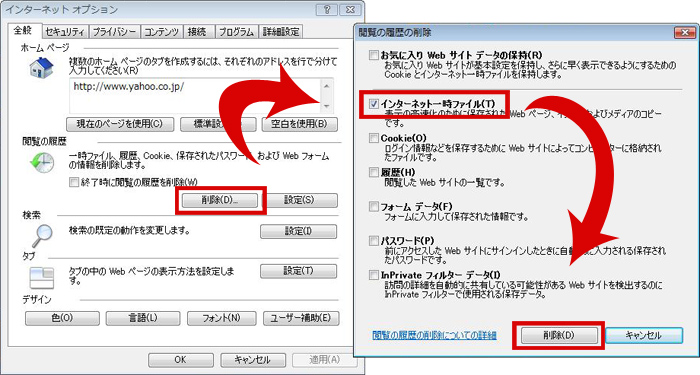The width and height of the screenshot is (700, 375).
Task: Click 削除(D) in history deletion dialog
Action: [559, 335]
